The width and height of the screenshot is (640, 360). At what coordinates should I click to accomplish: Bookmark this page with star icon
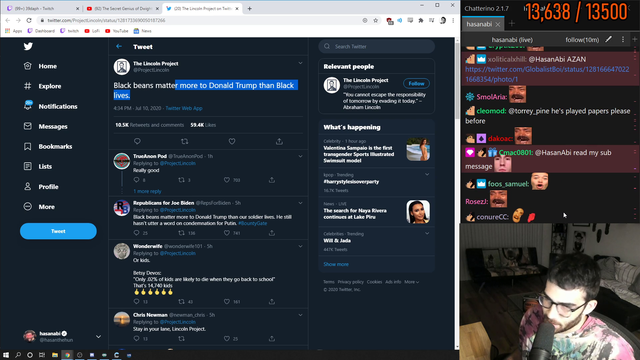376,20
